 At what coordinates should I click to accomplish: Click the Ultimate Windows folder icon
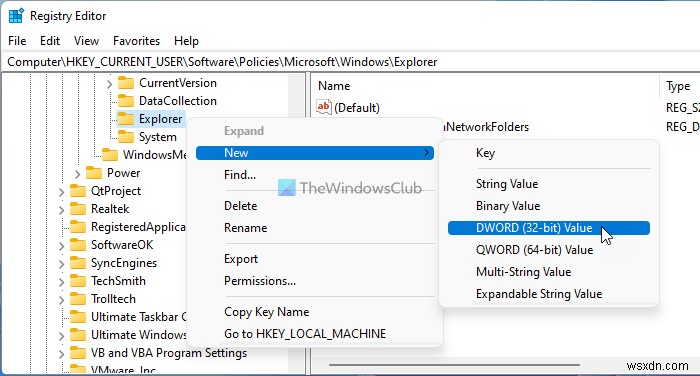pyautogui.click(x=78, y=334)
